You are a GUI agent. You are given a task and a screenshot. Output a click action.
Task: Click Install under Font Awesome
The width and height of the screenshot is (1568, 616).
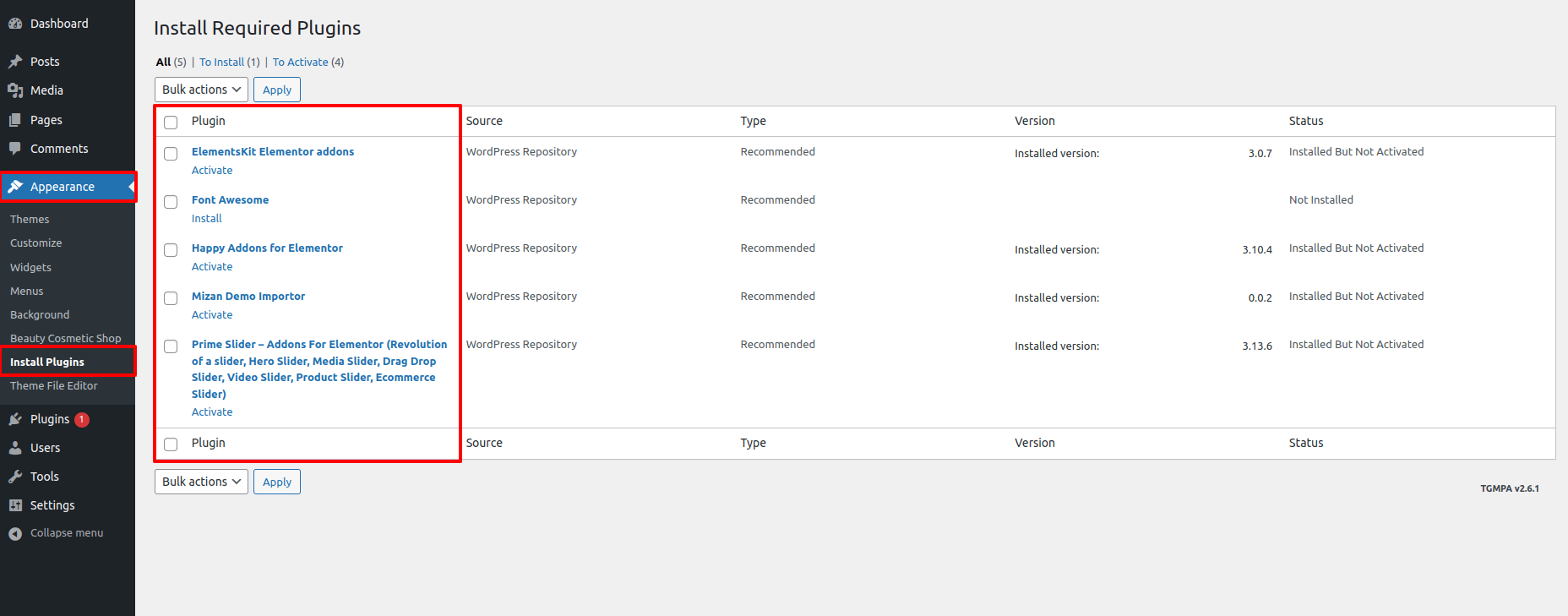pyautogui.click(x=206, y=218)
